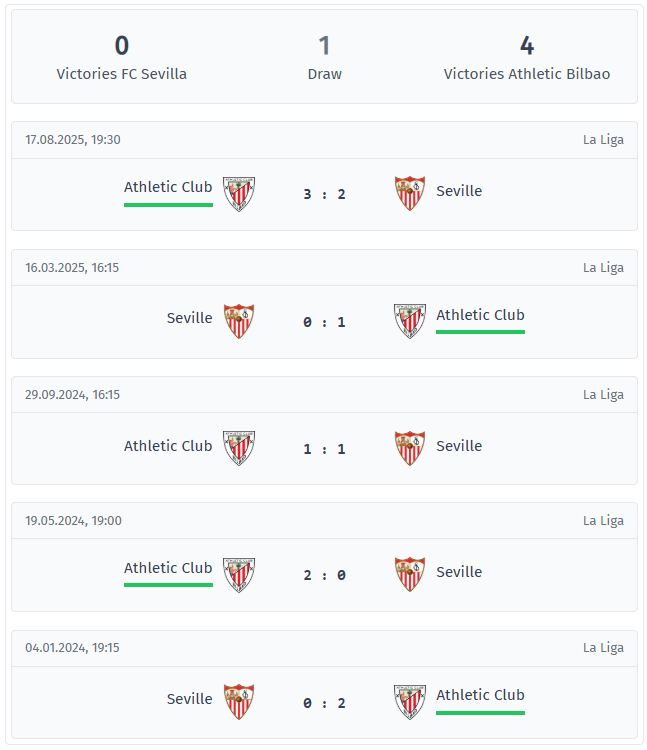Click Athletic Club crest in 17.08.2025 match
Viewport: 647px width, 750px height.
coord(239,194)
